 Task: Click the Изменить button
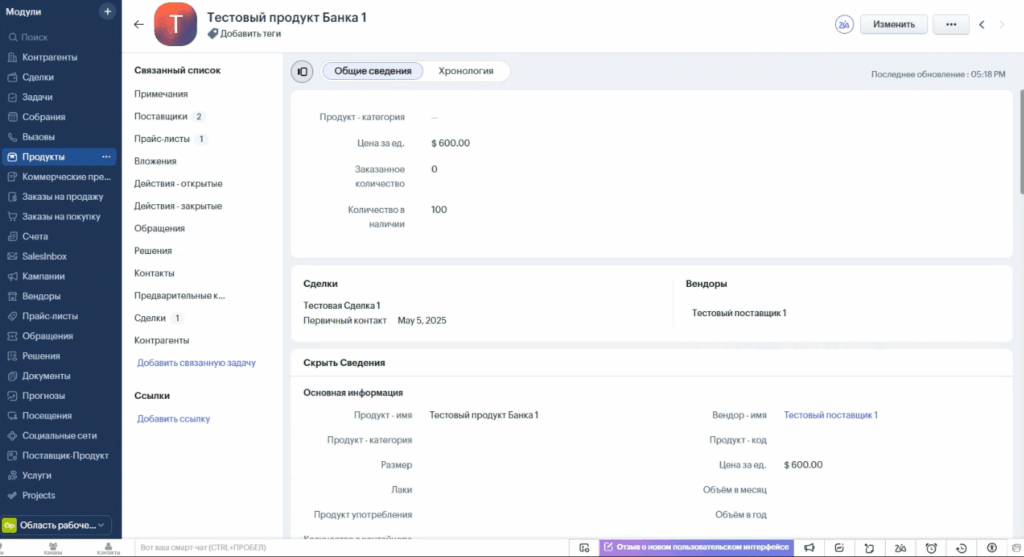pyautogui.click(x=893, y=24)
